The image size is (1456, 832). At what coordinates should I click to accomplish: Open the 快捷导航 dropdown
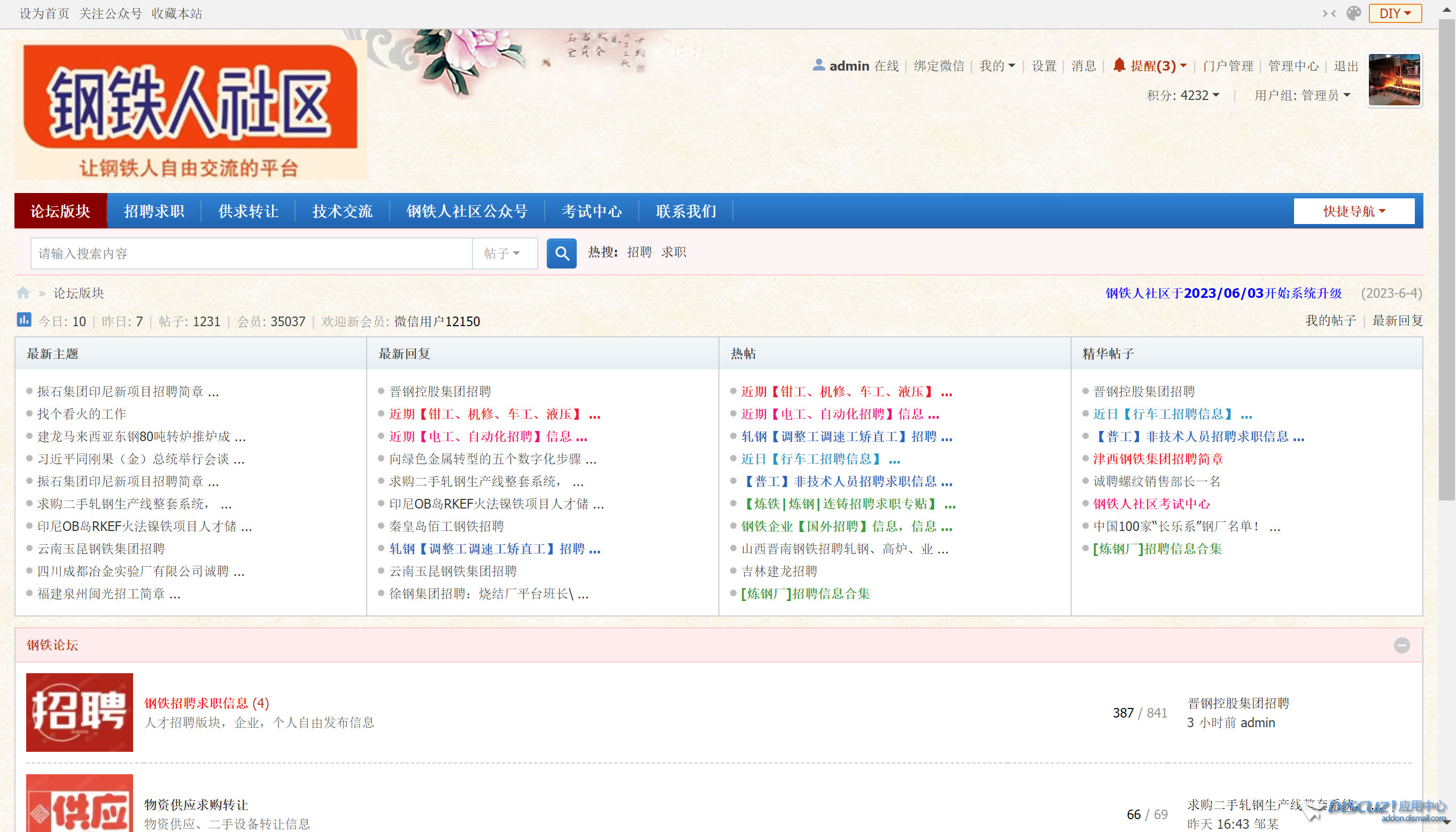tap(1354, 210)
